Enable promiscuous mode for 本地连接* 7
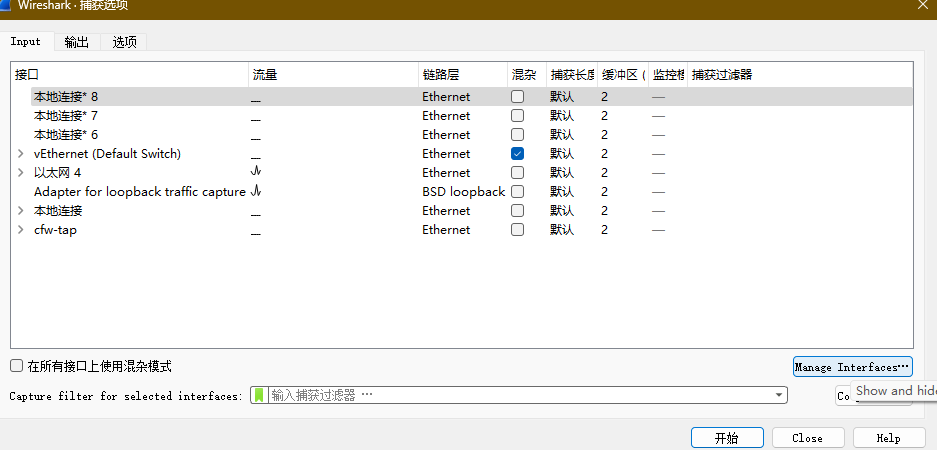Image resolution: width=937 pixels, height=450 pixels. click(x=518, y=115)
